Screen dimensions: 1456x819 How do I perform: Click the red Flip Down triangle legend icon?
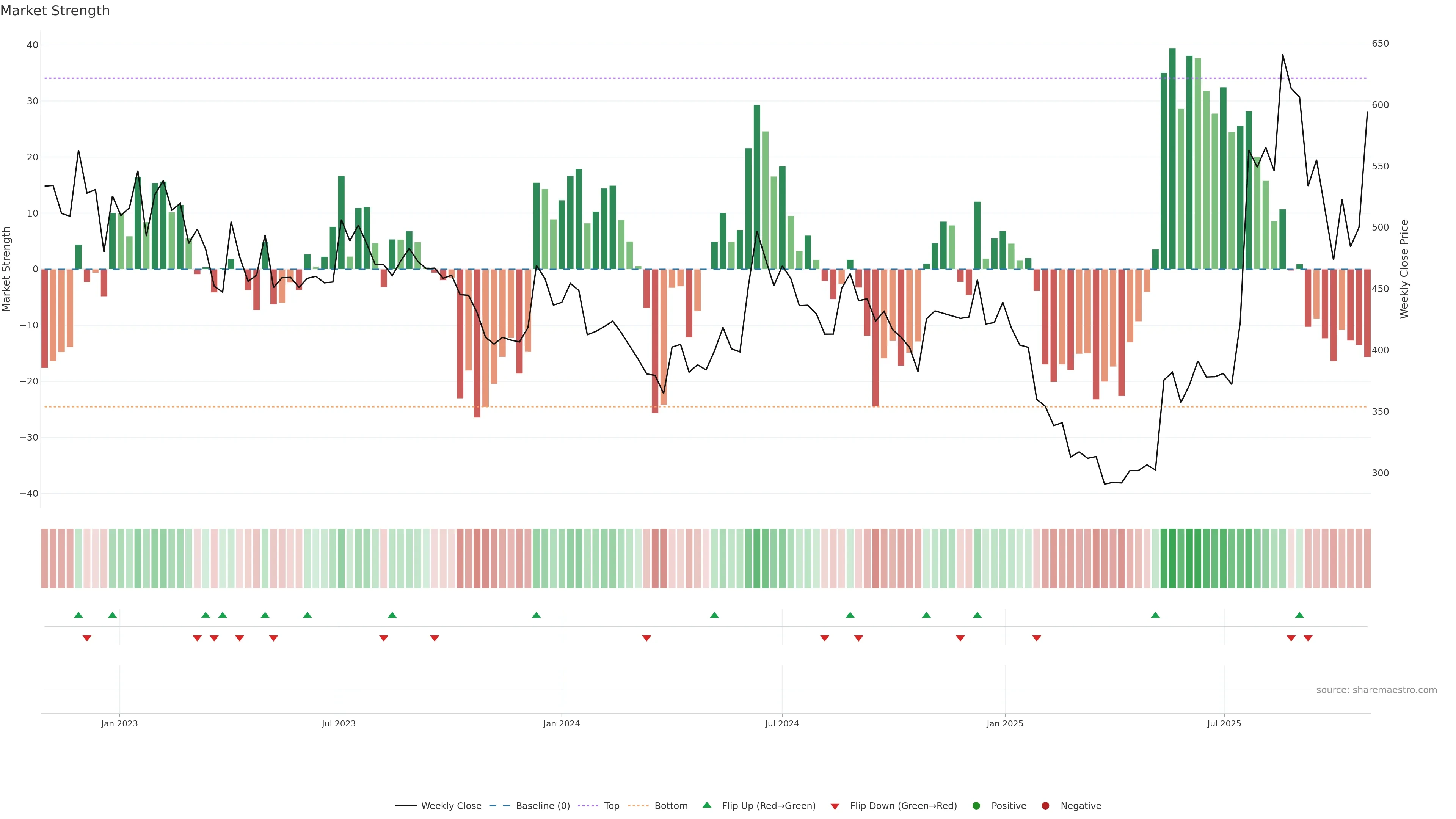coord(835,806)
